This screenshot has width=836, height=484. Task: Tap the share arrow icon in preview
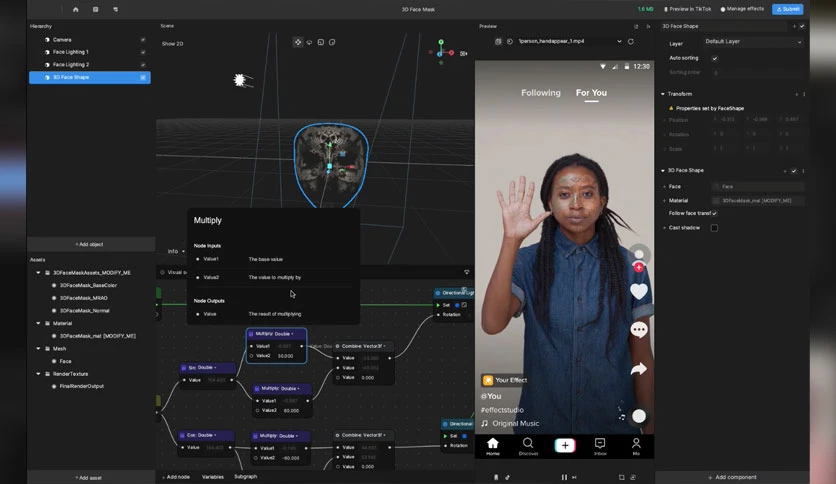click(639, 369)
